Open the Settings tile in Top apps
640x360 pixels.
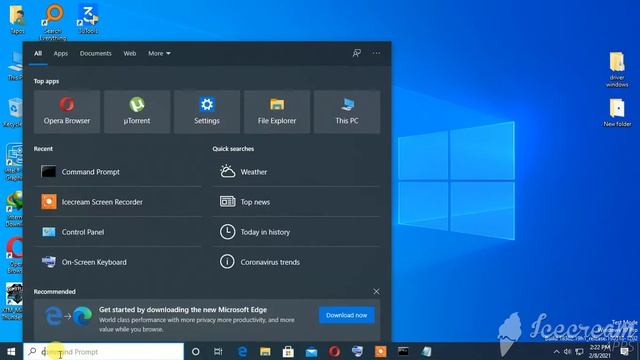click(207, 111)
